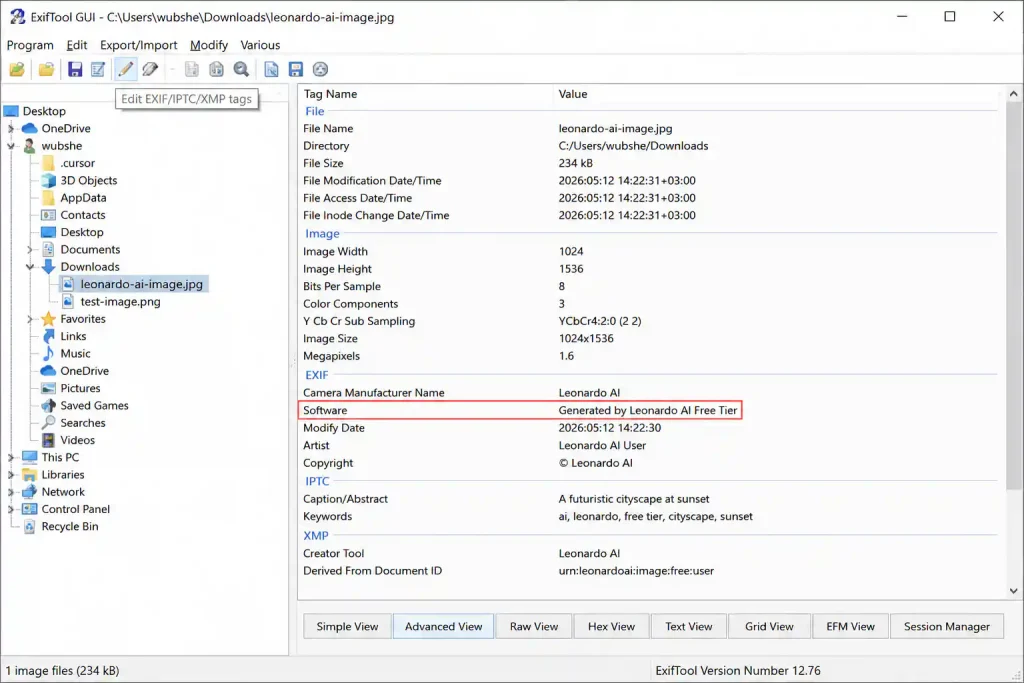Screen dimensions: 1024x683
Task: Expand the Favorites folder node
Action: pyautogui.click(x=29, y=319)
